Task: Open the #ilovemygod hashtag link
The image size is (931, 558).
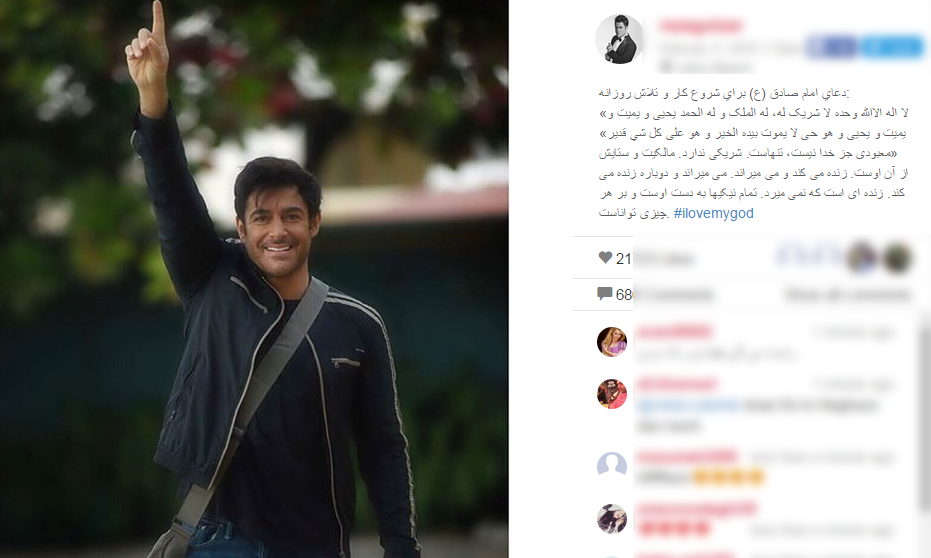Action: click(714, 213)
